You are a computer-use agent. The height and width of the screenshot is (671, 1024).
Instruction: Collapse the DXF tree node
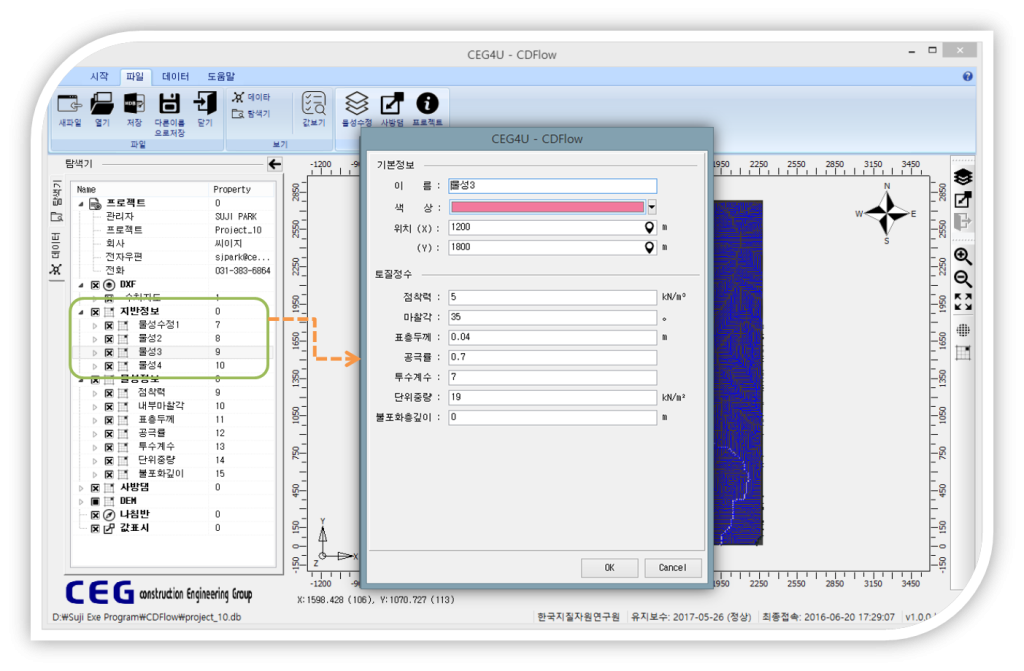82,285
